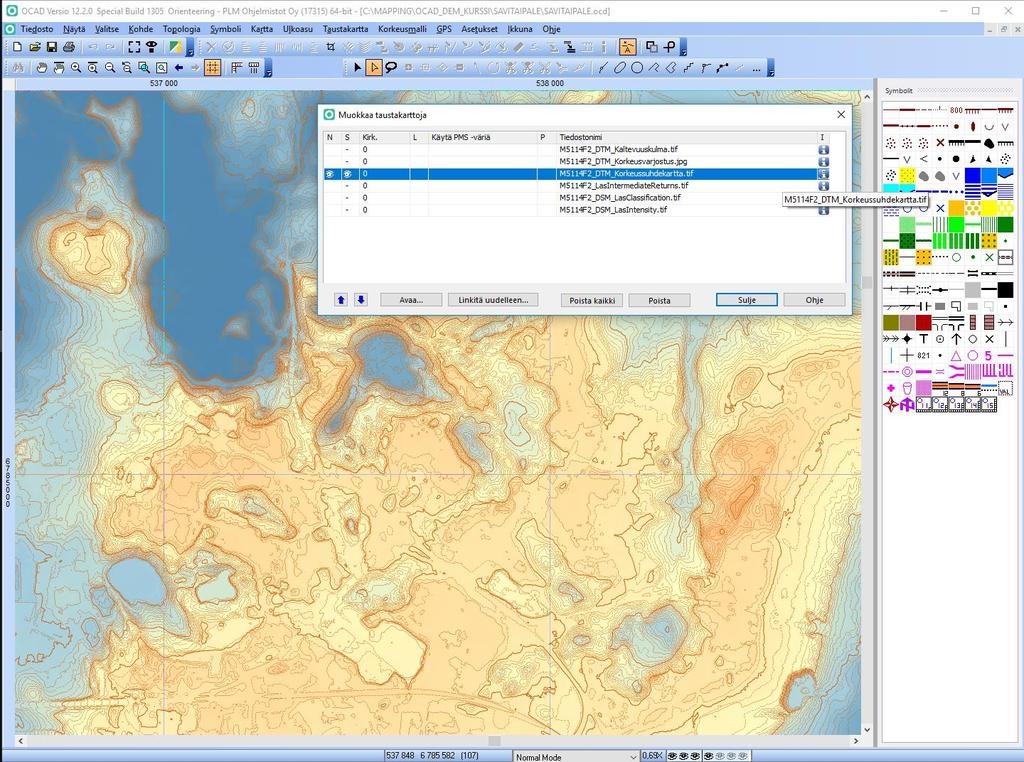Open the Taustakartta menu

(x=345, y=29)
